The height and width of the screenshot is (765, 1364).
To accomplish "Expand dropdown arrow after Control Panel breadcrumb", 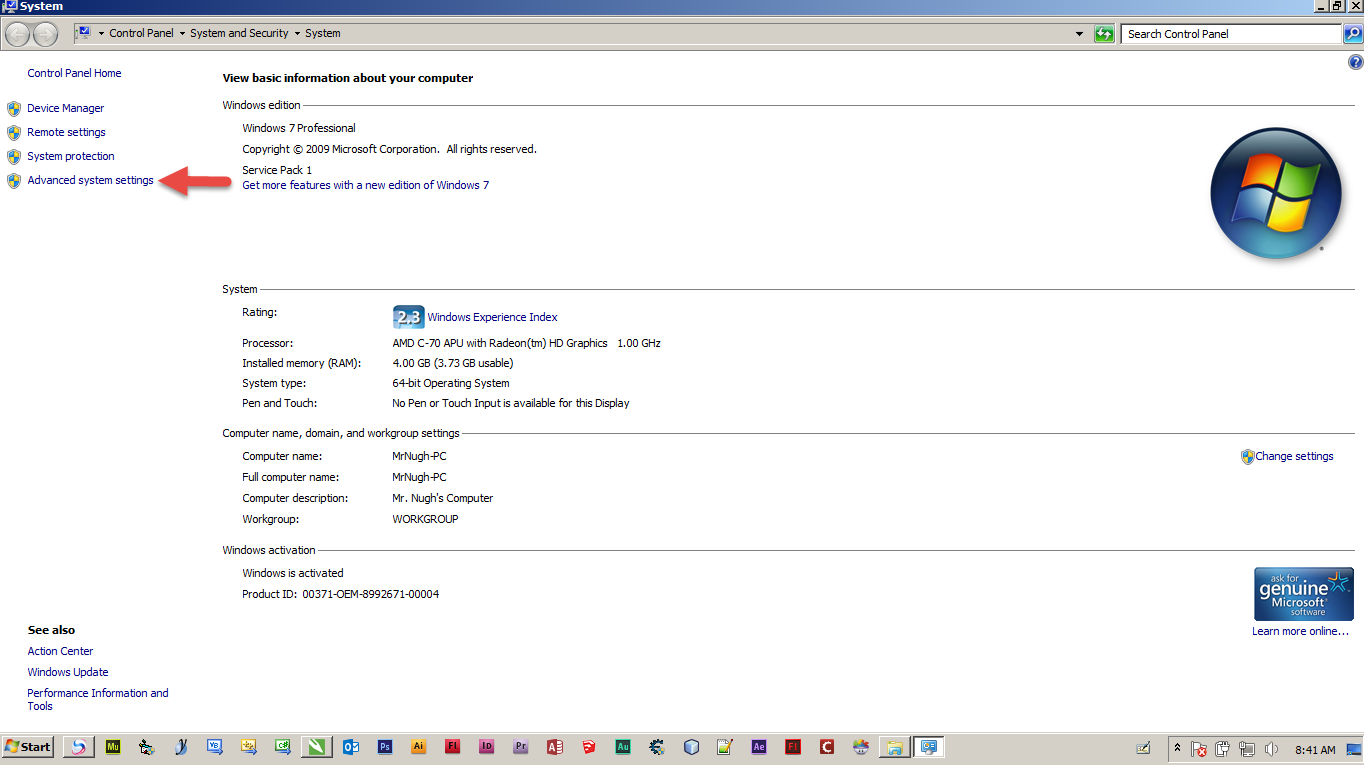I will (x=182, y=34).
